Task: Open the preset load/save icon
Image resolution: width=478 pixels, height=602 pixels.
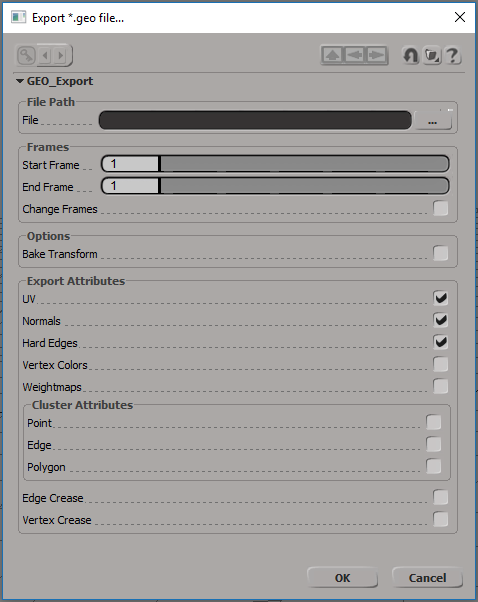Action: (432, 56)
